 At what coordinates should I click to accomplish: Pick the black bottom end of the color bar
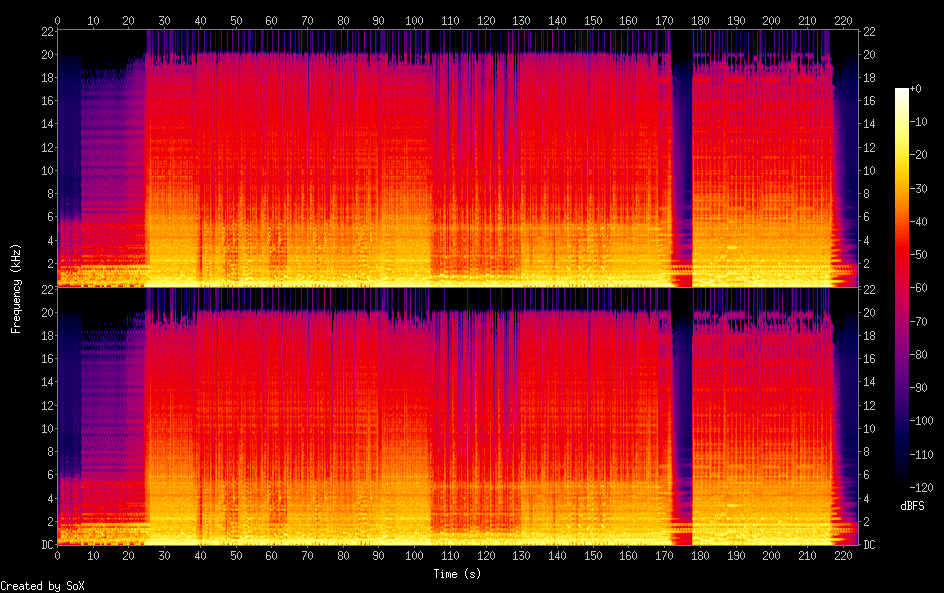[902, 486]
